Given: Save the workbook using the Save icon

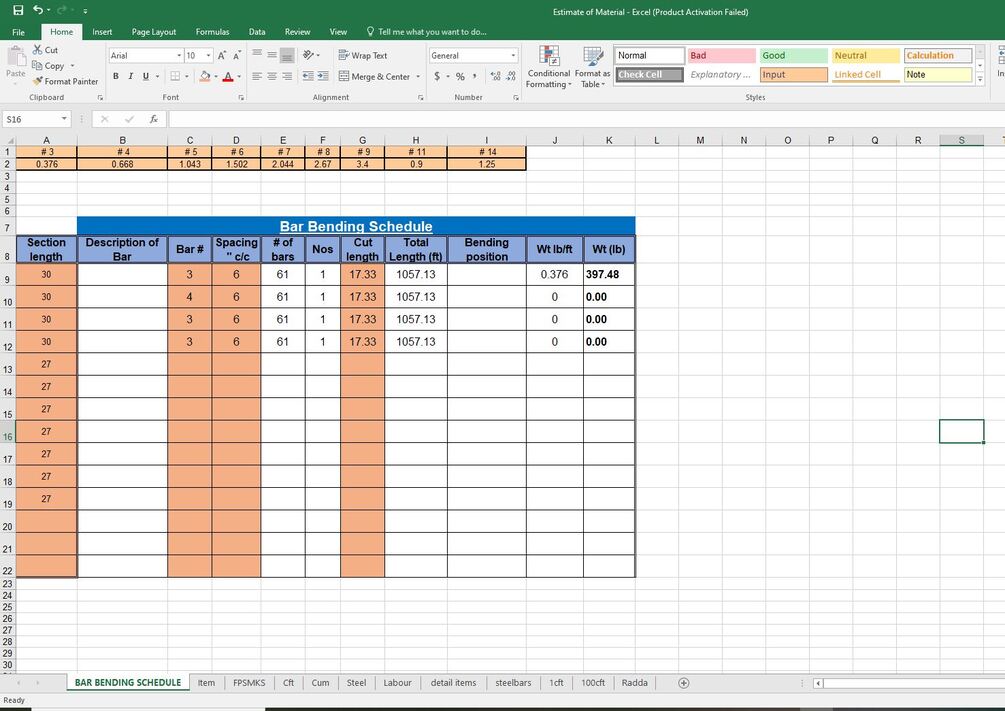Looking at the screenshot, I should 18,10.
